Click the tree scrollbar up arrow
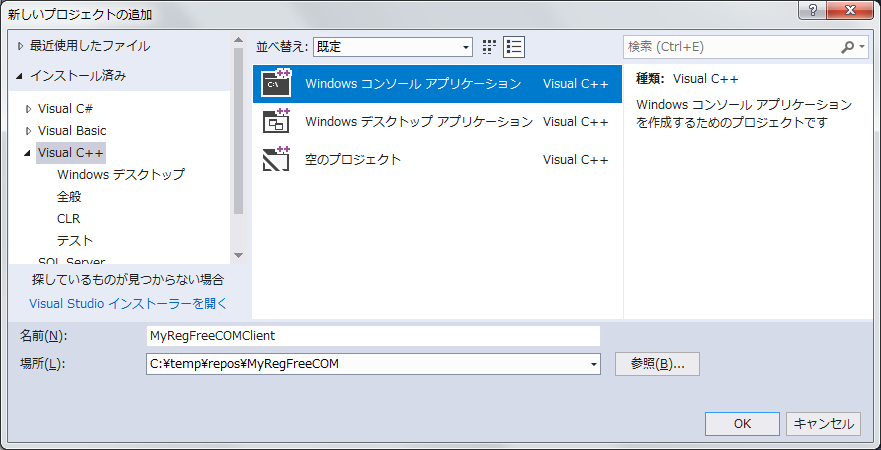 click(238, 40)
